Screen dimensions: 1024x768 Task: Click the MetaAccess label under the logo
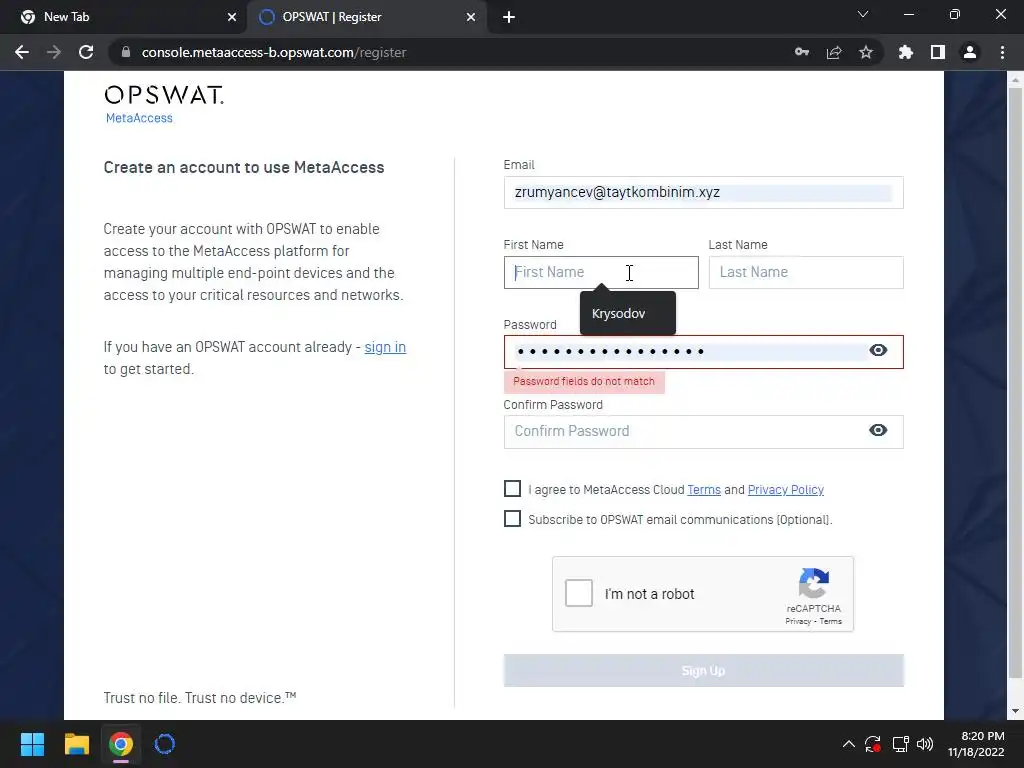139,118
